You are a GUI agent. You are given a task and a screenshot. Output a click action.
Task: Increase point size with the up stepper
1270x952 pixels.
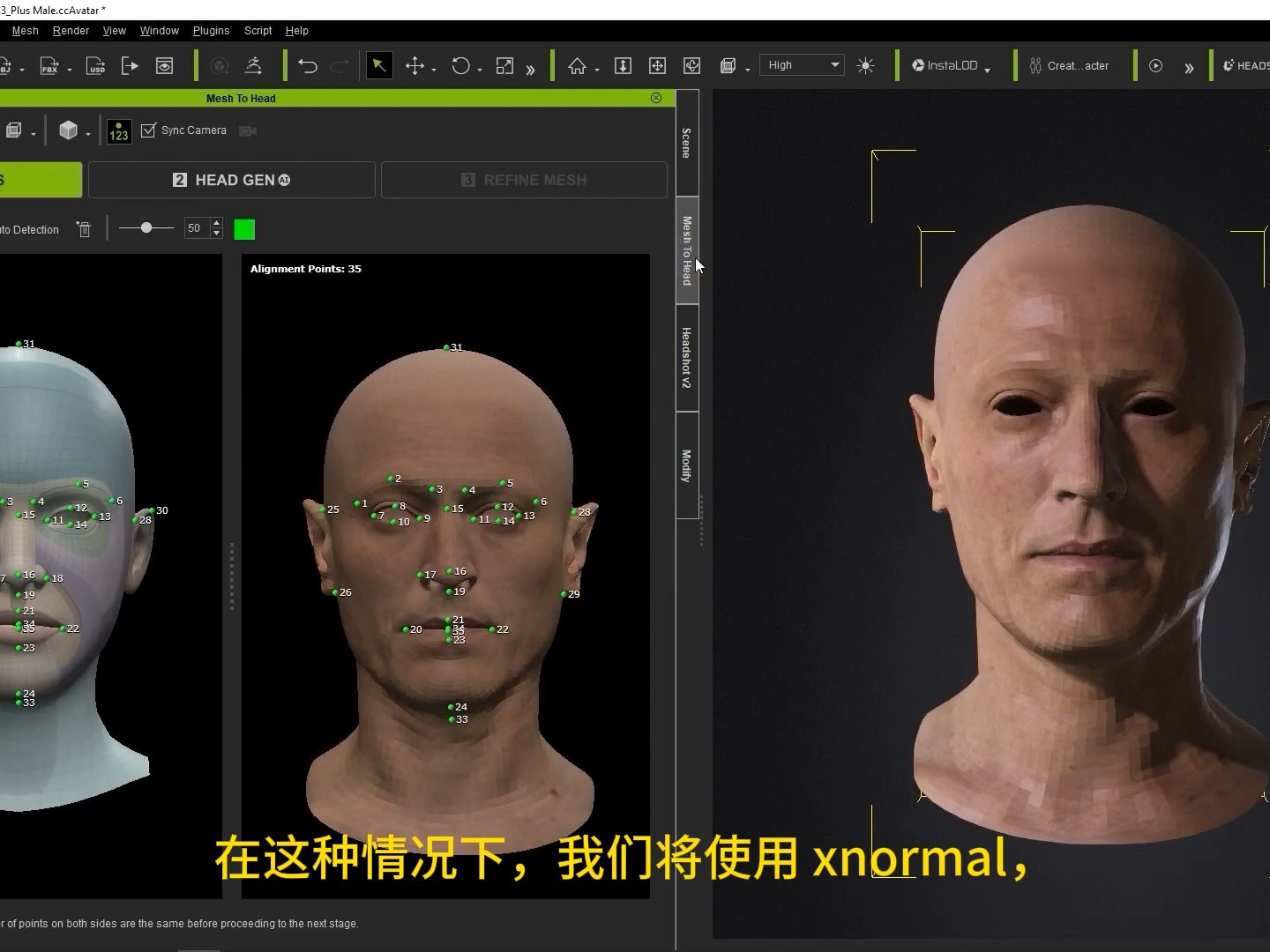coord(217,223)
